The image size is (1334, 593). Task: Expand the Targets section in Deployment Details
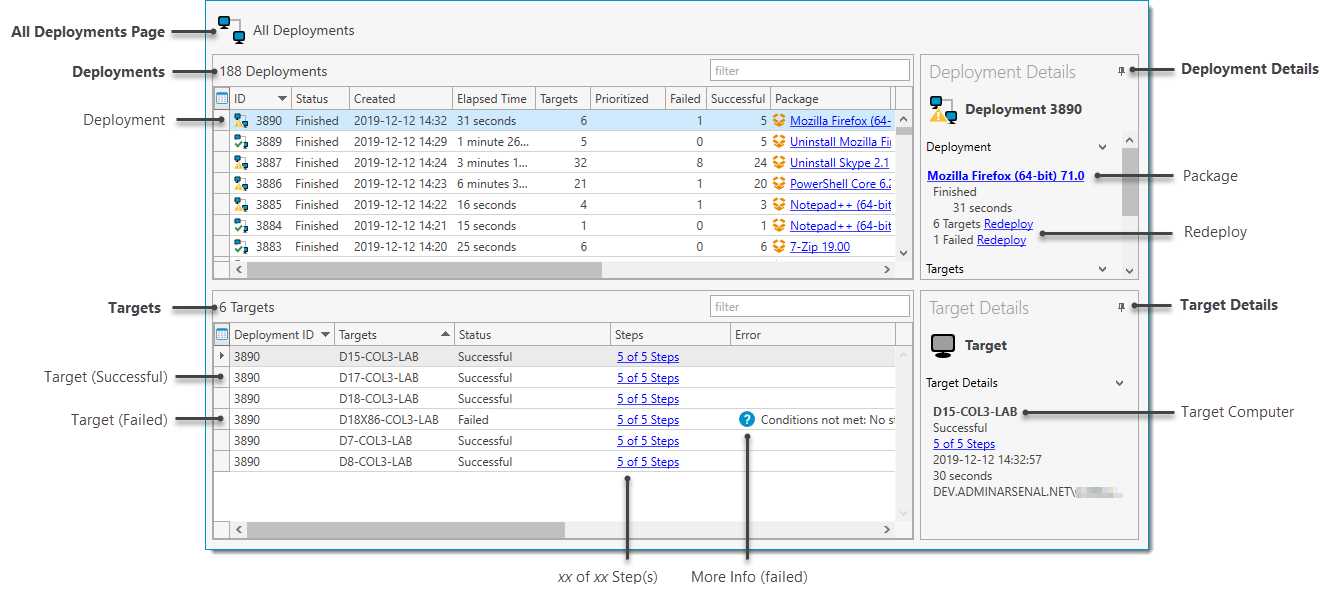click(1102, 269)
